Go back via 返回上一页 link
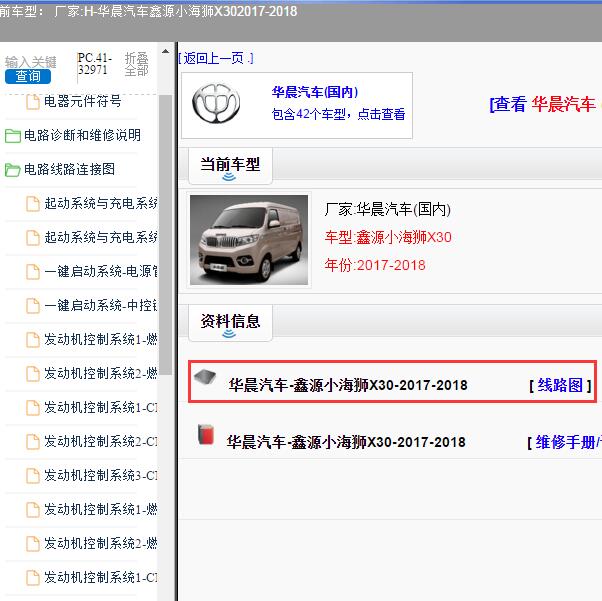 216,58
